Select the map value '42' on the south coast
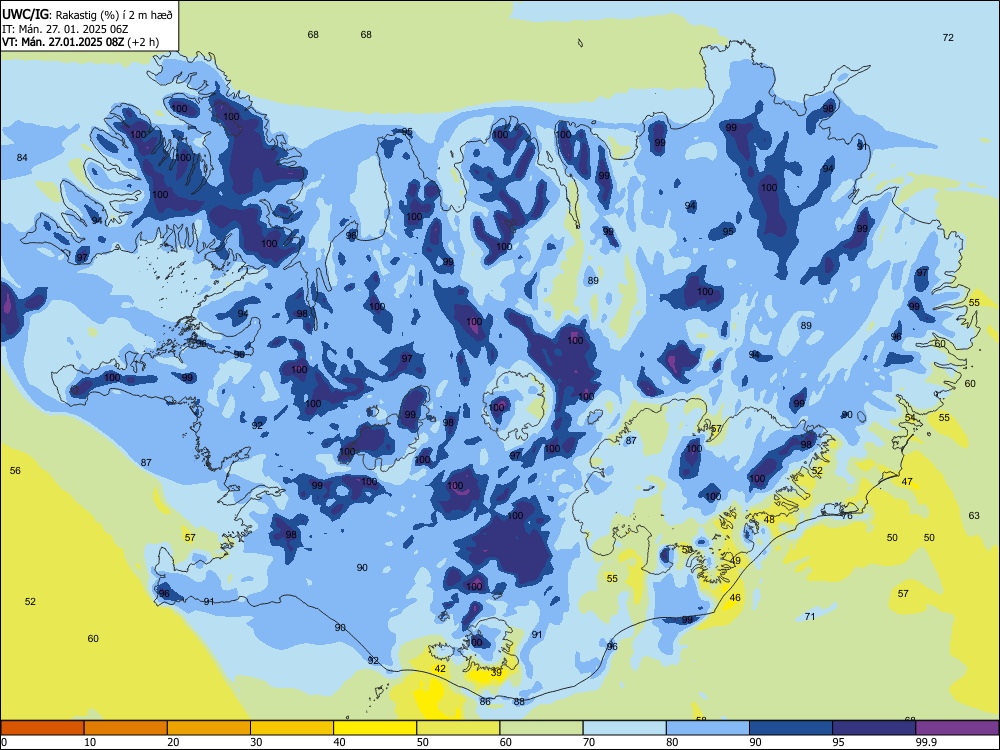This screenshot has width=1000, height=750. tap(440, 668)
